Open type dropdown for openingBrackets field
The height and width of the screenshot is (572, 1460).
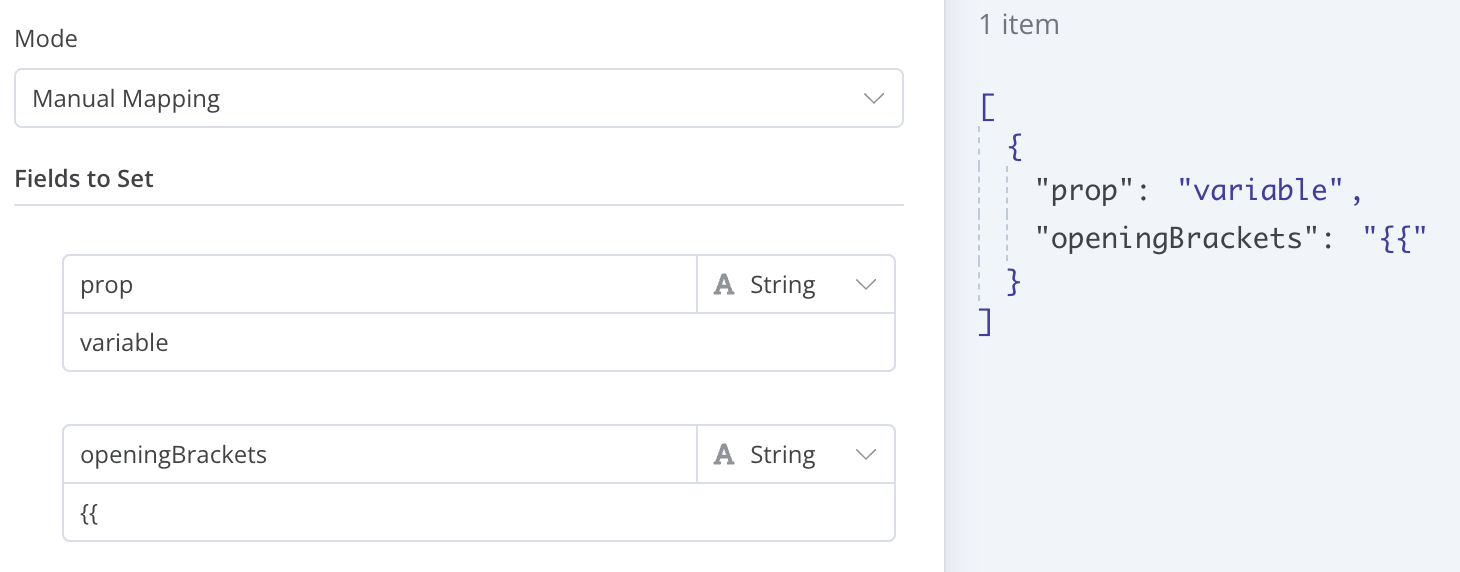pos(795,455)
